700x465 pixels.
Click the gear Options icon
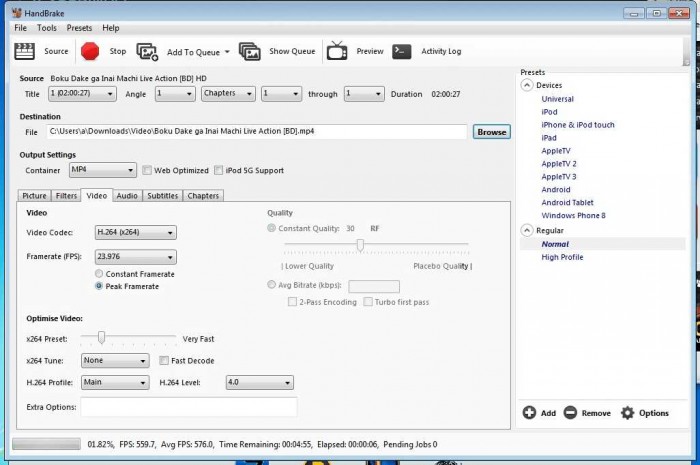coord(627,413)
